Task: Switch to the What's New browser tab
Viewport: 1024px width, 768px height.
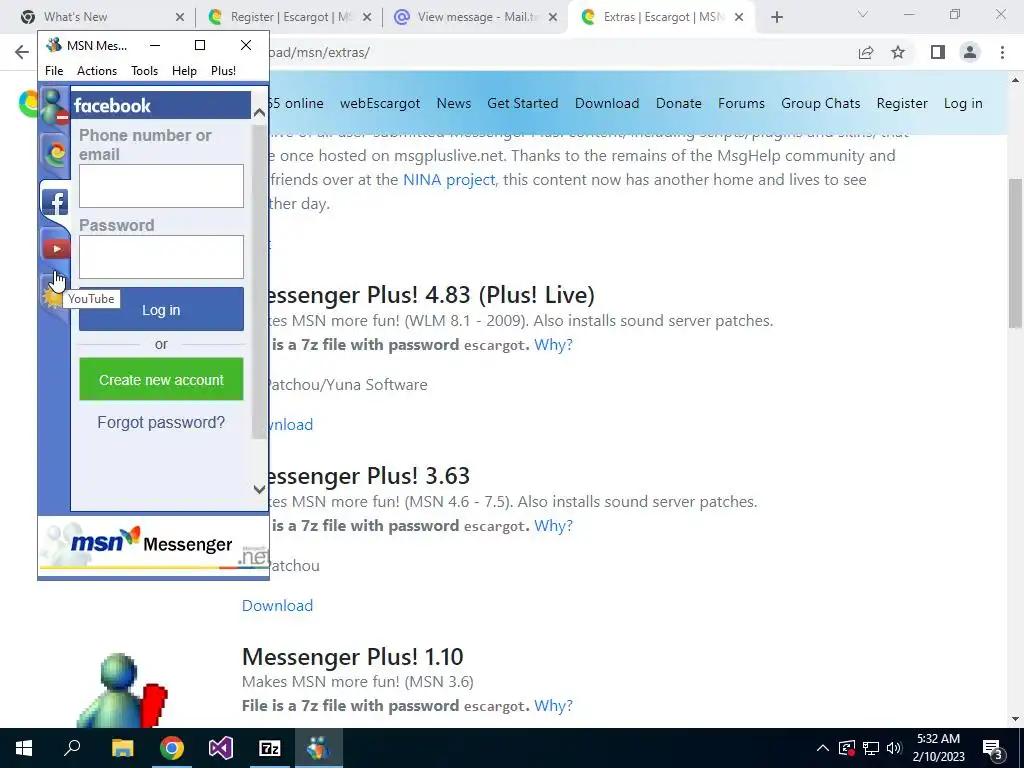Action: pos(101,17)
